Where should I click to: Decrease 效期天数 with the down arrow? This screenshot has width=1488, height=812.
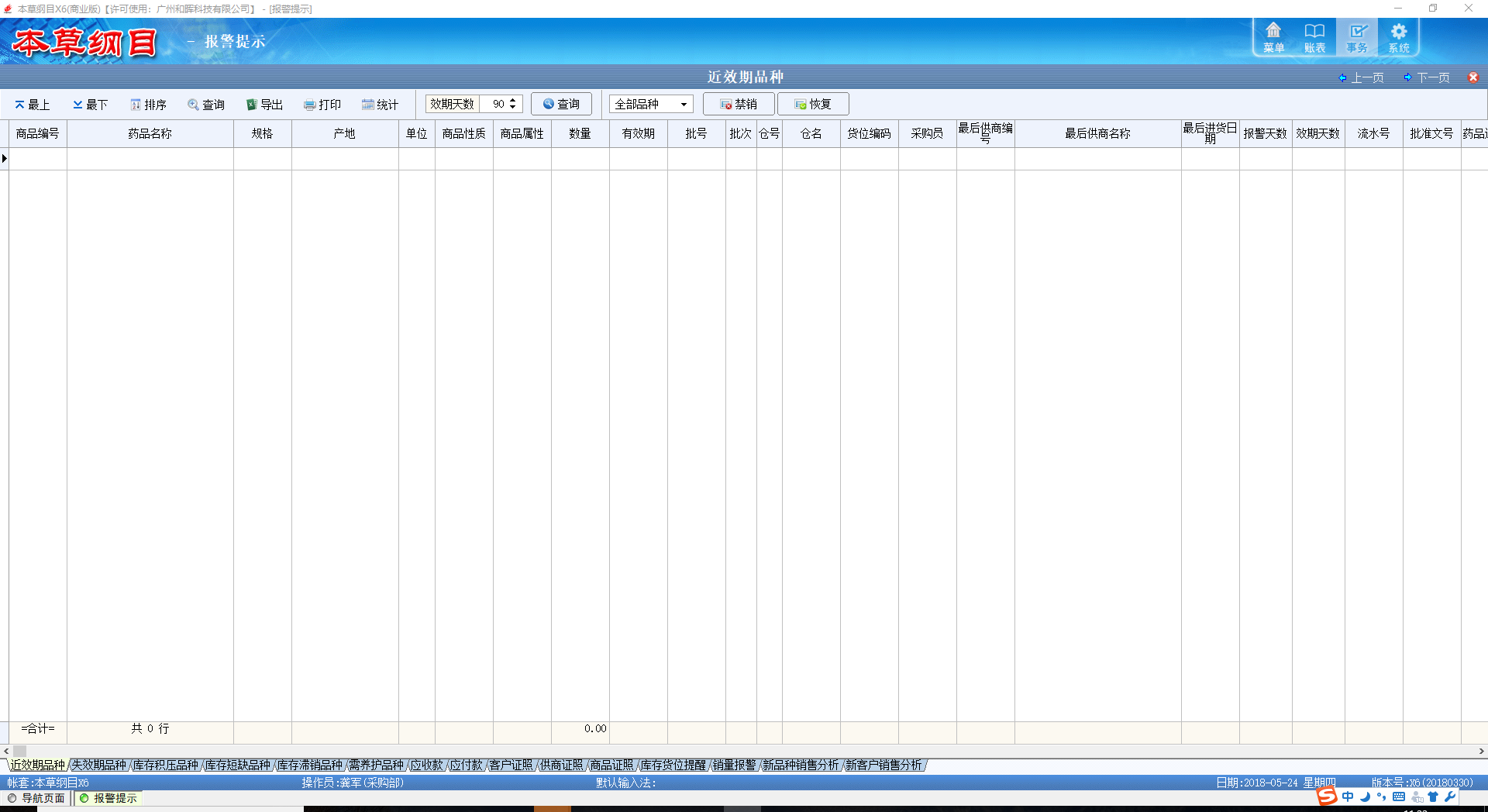512,108
